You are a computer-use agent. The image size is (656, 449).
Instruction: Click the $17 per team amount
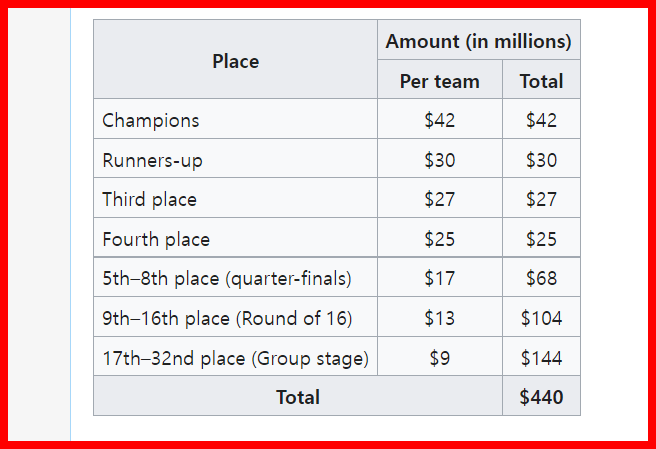tap(439, 278)
